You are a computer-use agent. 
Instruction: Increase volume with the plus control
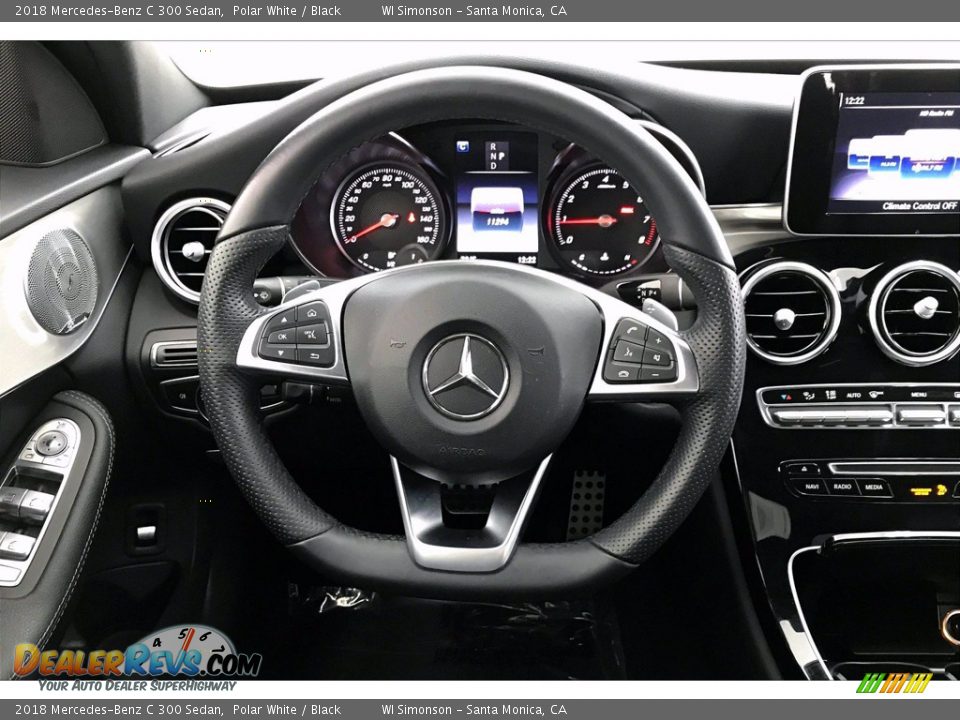tap(658, 341)
